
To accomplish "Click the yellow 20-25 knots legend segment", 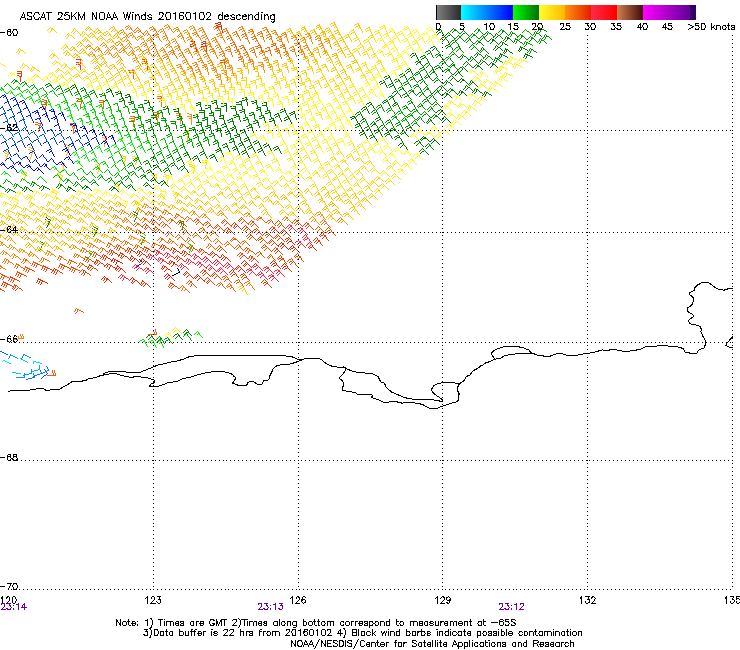I will tap(552, 12).
